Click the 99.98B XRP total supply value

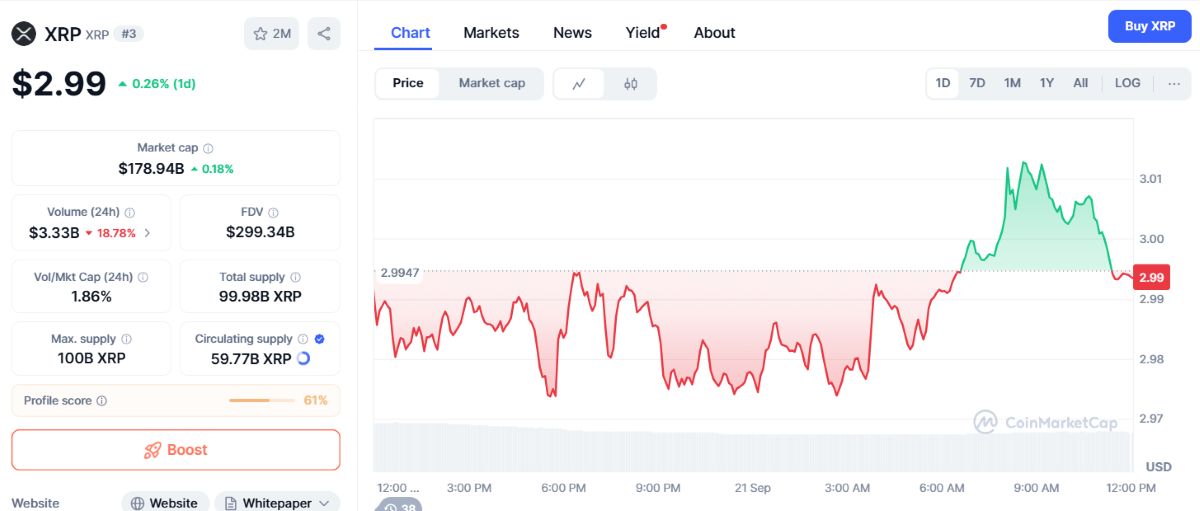tap(260, 297)
